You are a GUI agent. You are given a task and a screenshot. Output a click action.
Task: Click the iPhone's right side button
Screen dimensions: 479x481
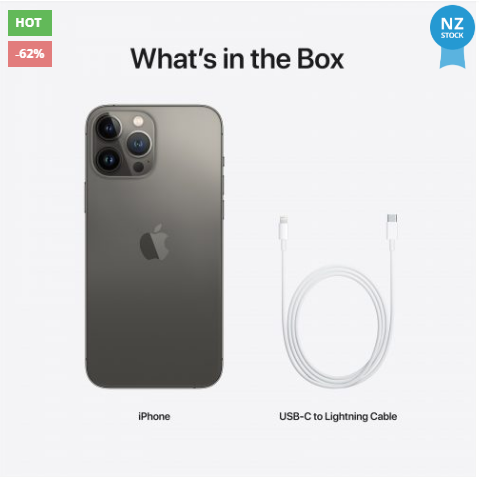223,185
